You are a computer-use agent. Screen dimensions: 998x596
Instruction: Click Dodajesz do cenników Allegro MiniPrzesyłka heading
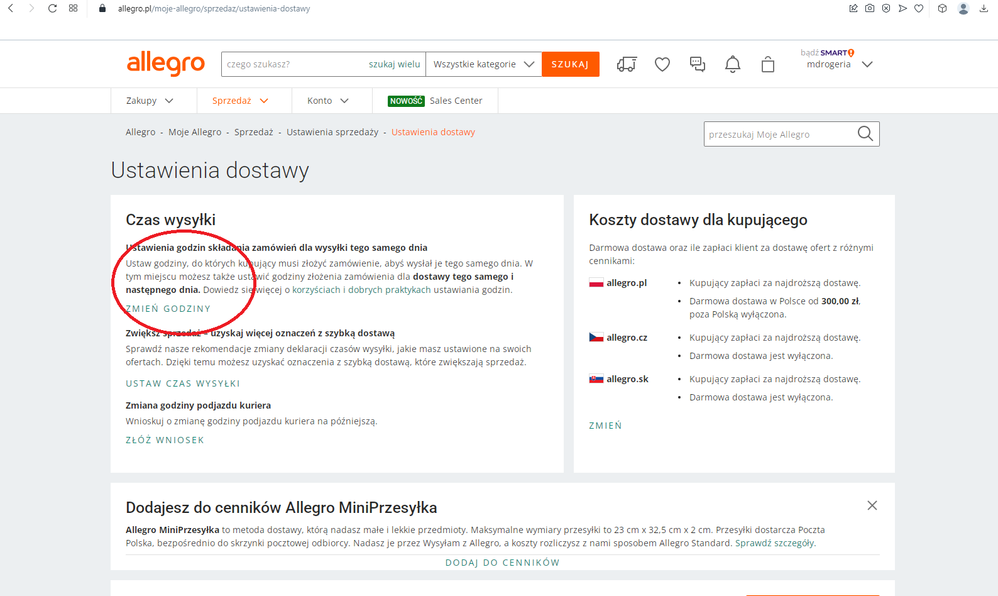(281, 507)
